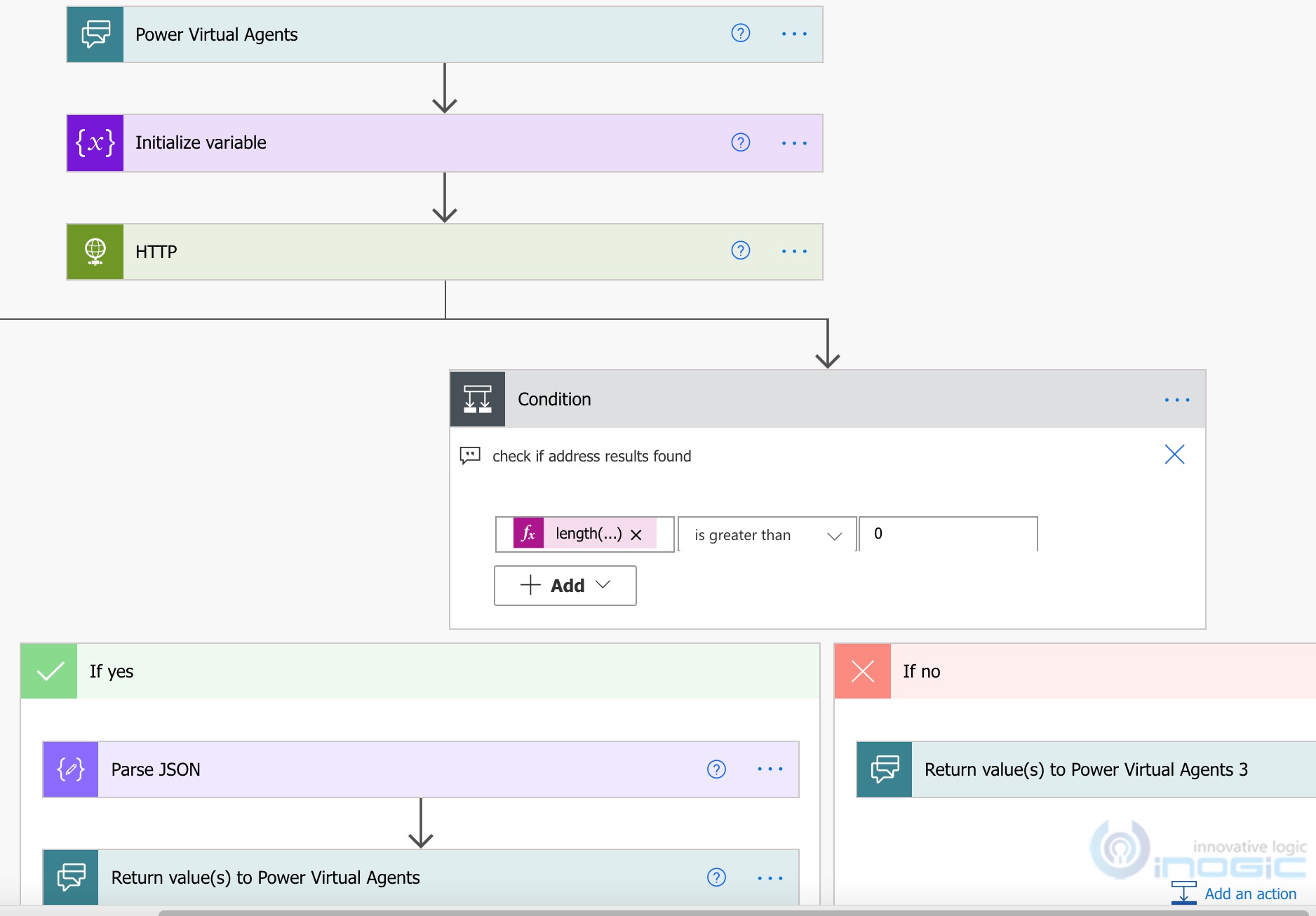Open help for Parse JSON
The width and height of the screenshot is (1316, 916).
[x=716, y=769]
